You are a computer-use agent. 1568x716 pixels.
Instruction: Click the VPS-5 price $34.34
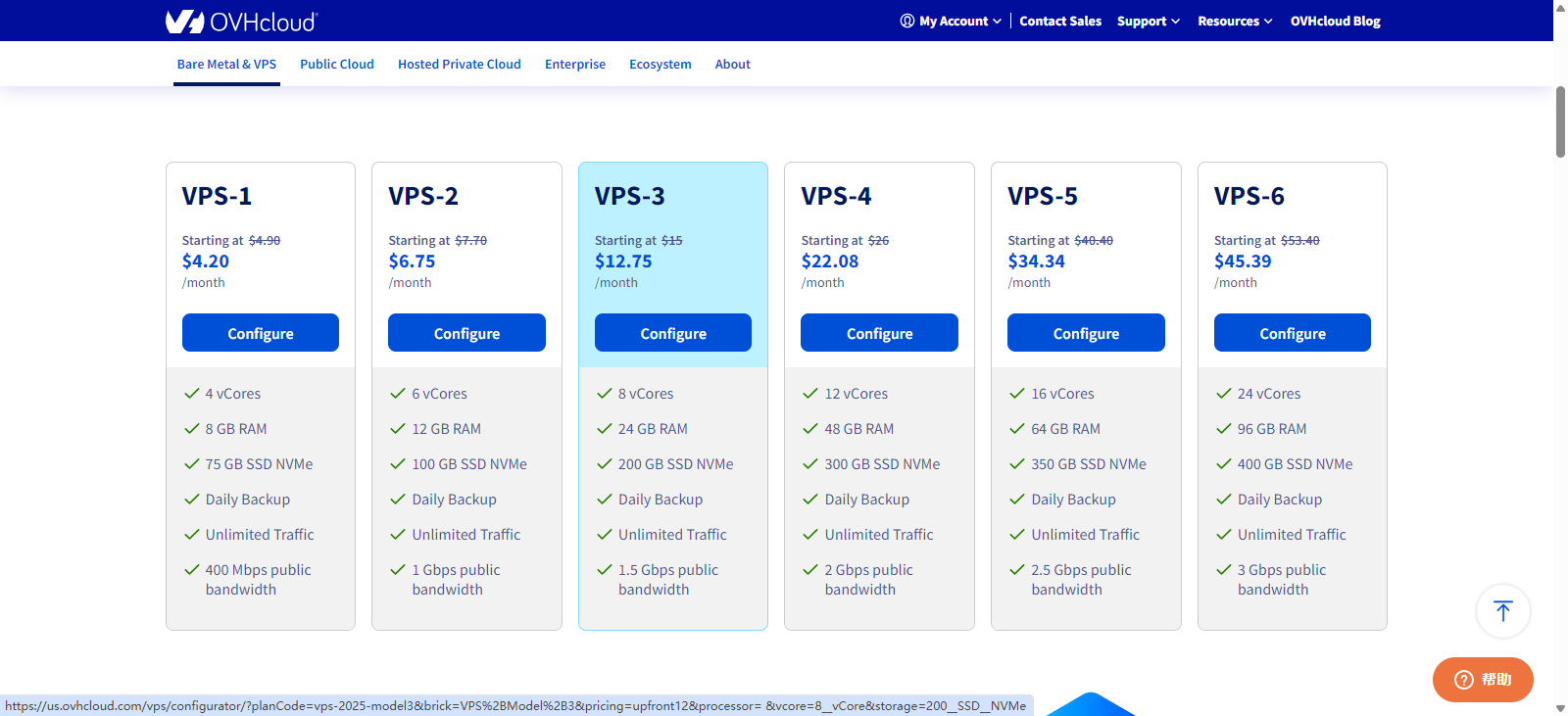pyautogui.click(x=1037, y=262)
